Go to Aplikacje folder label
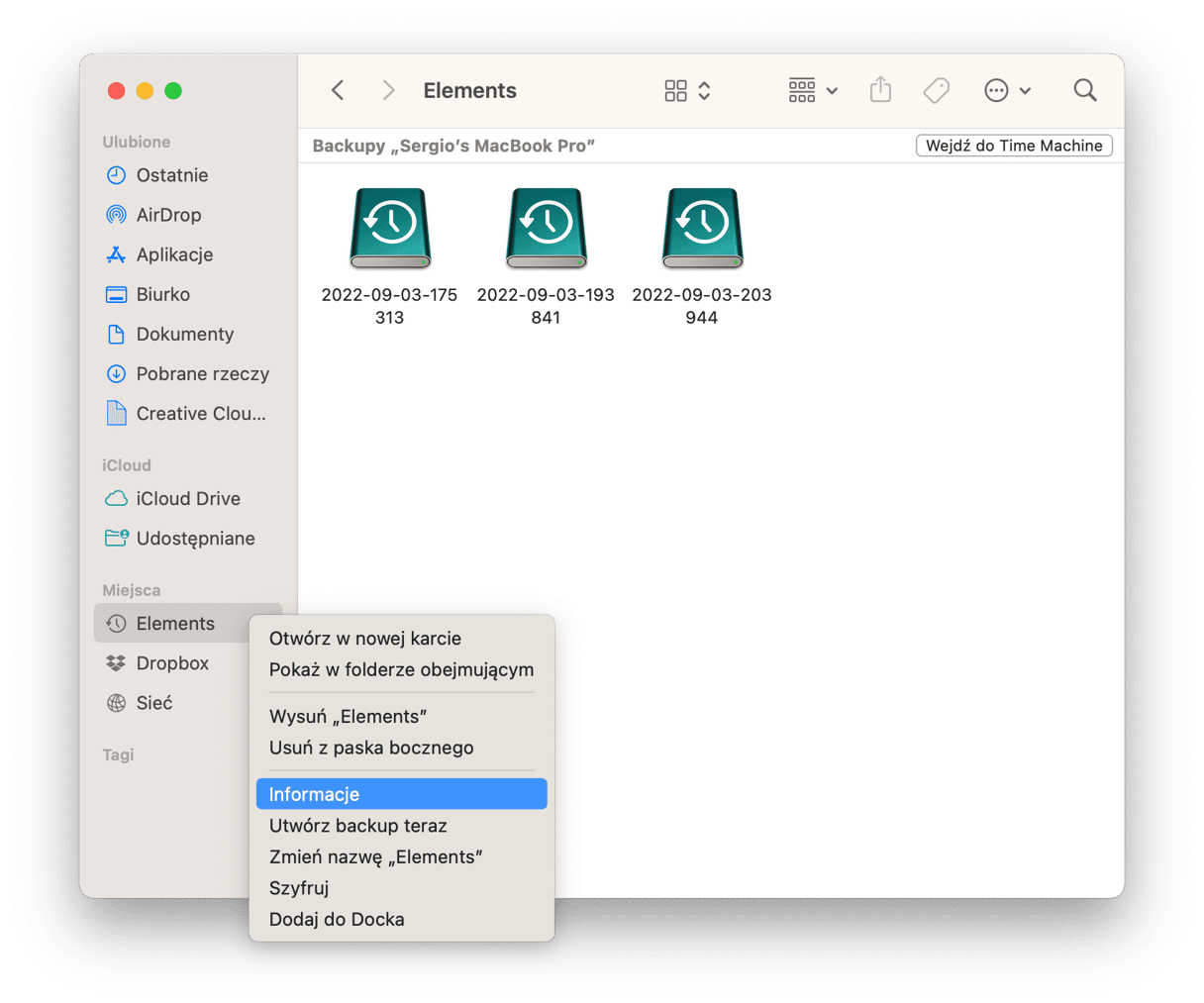1204x1003 pixels. [x=174, y=254]
